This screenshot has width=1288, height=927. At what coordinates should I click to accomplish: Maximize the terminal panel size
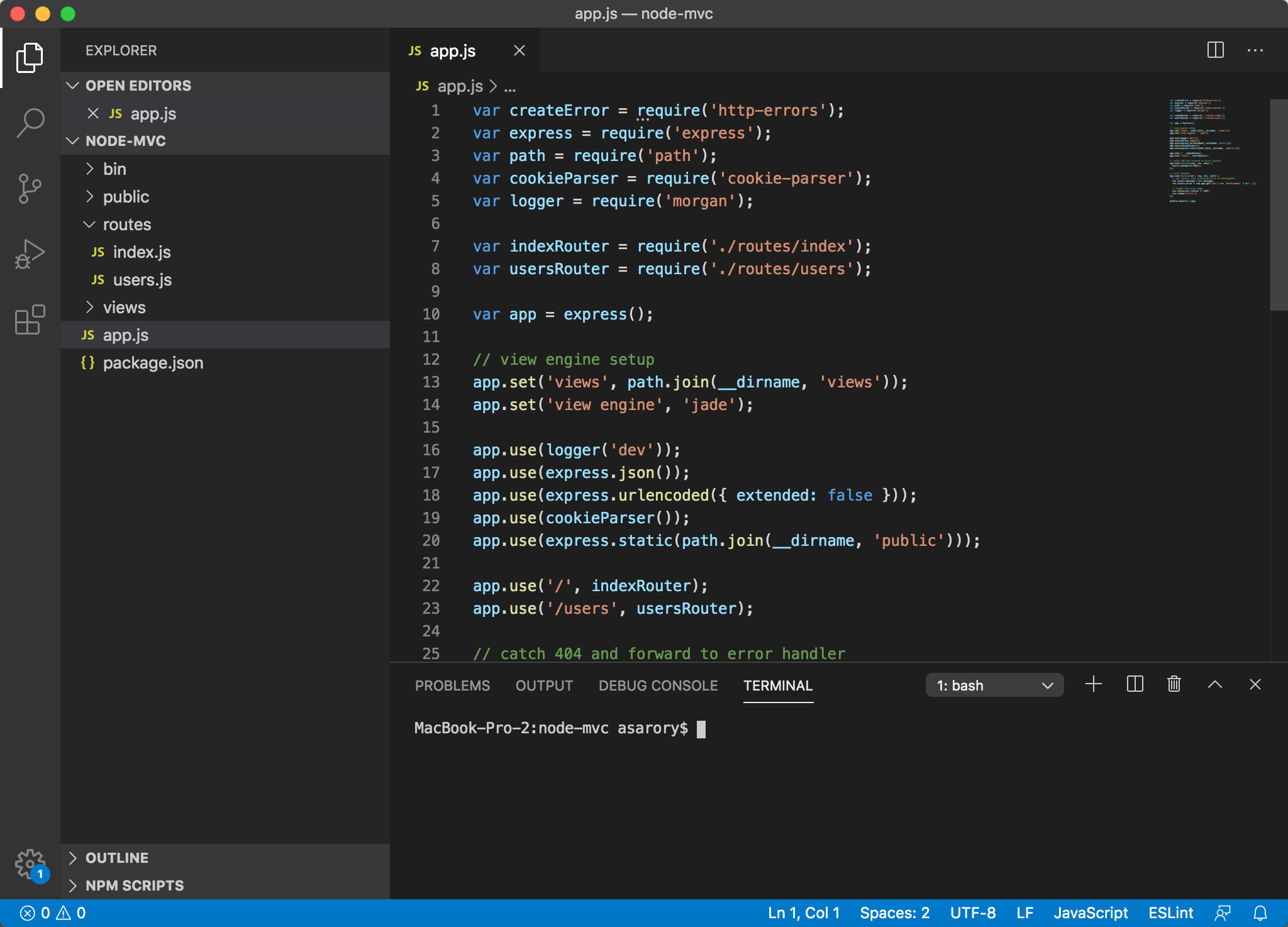click(1214, 684)
